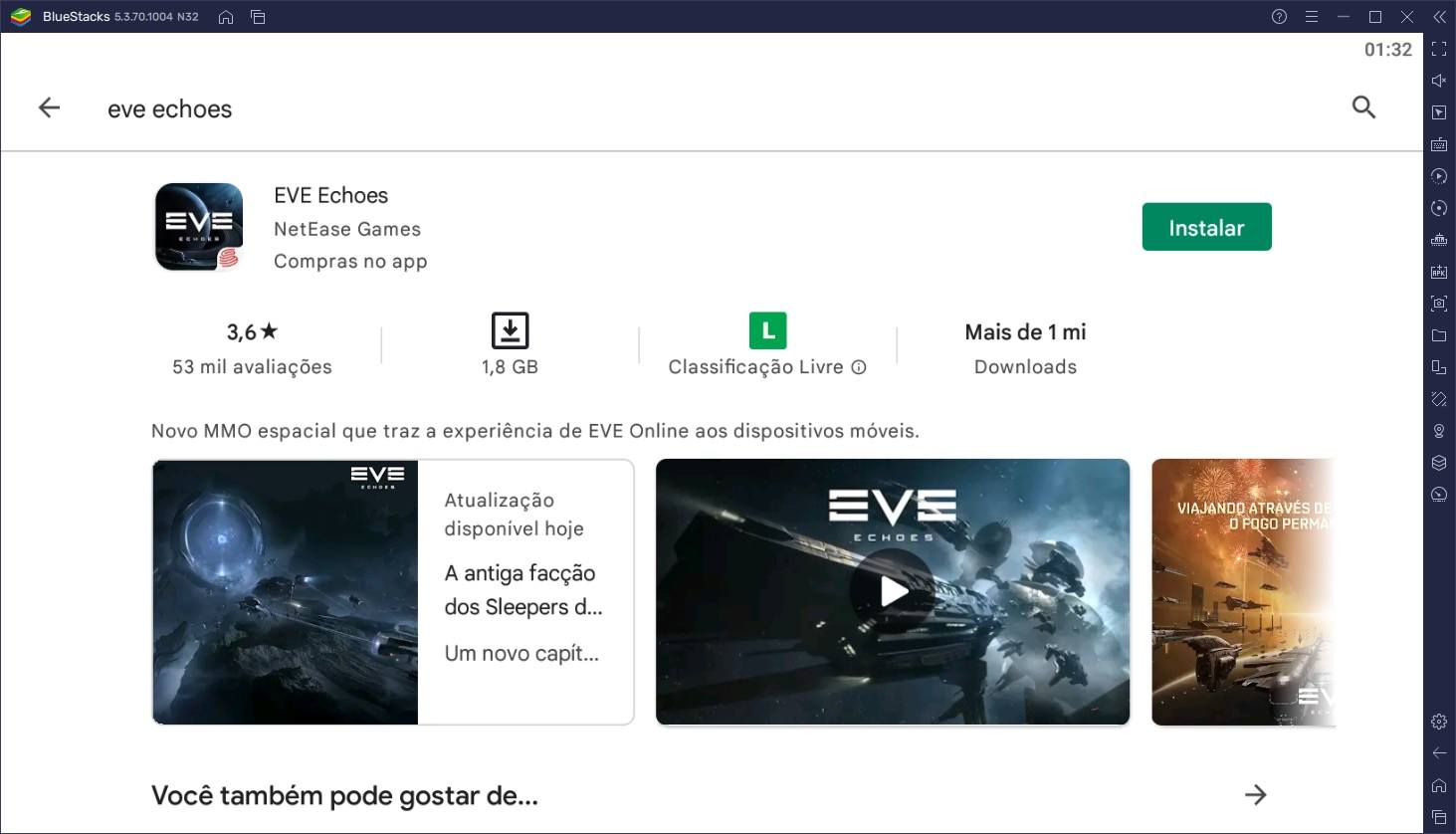Open the fireworks screenshot thumbnail
This screenshot has height=834, width=1456.
point(1243,591)
